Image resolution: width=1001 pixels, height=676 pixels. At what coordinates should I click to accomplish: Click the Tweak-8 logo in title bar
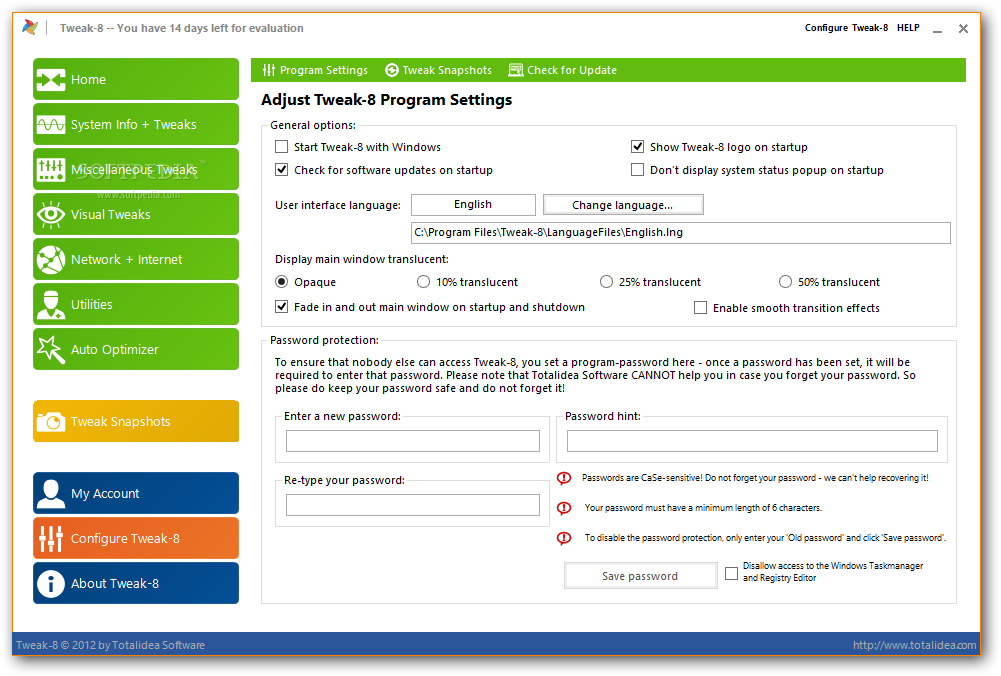pos(29,27)
